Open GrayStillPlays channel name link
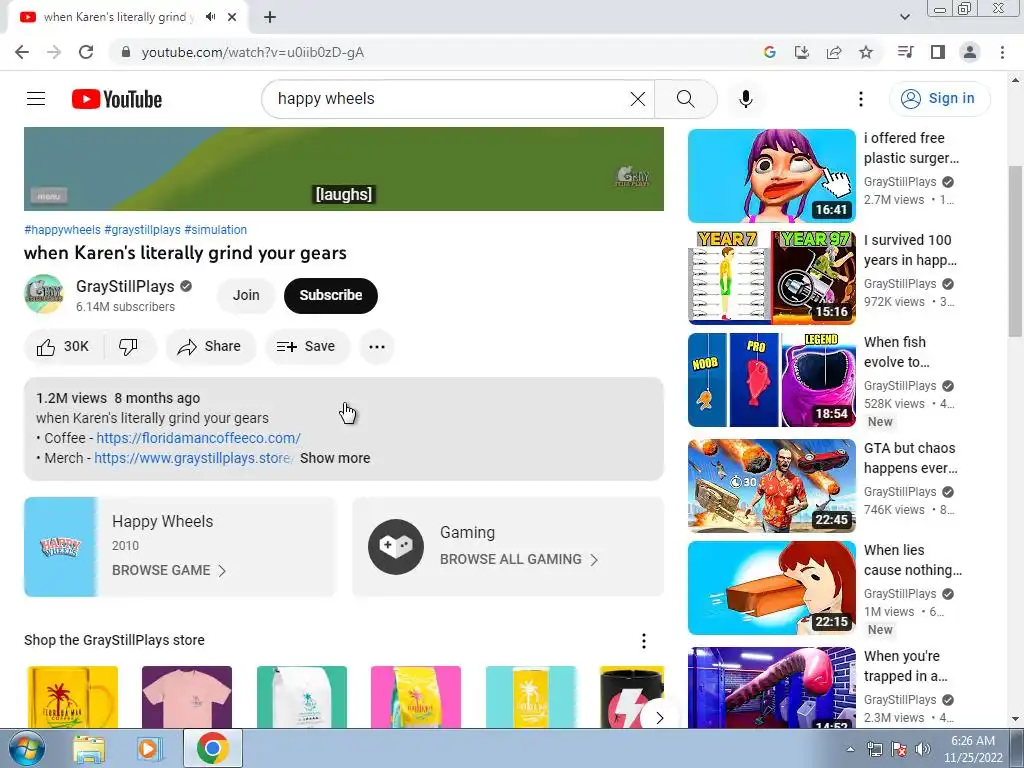 tap(125, 286)
